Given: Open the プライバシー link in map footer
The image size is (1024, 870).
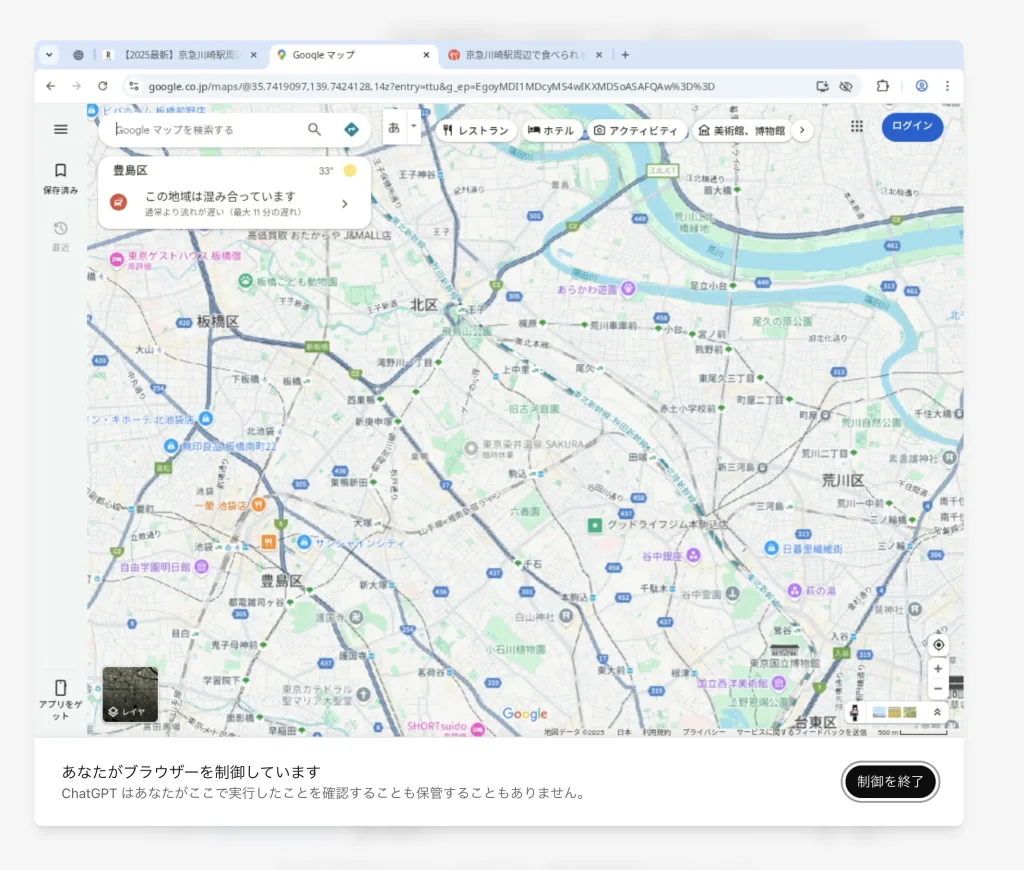Looking at the screenshot, I should pos(704,732).
